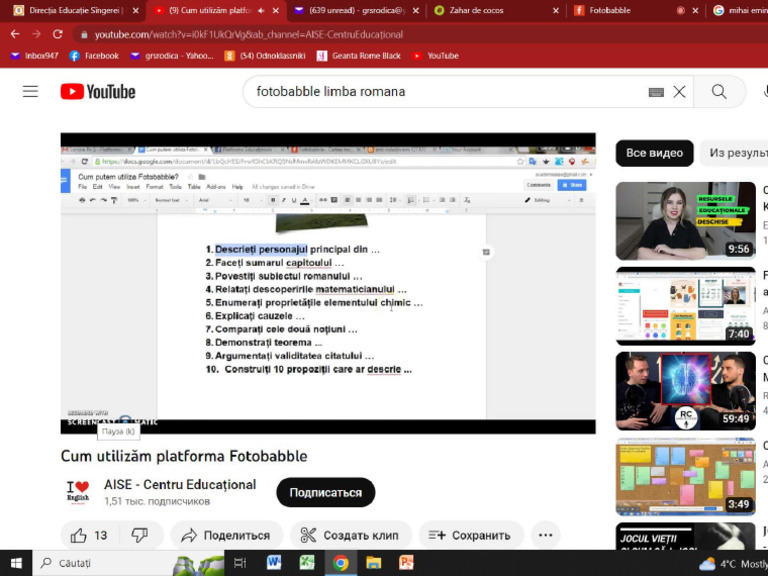The height and width of the screenshot is (576, 768).
Task: Clear the search box with the X
Action: tap(679, 92)
